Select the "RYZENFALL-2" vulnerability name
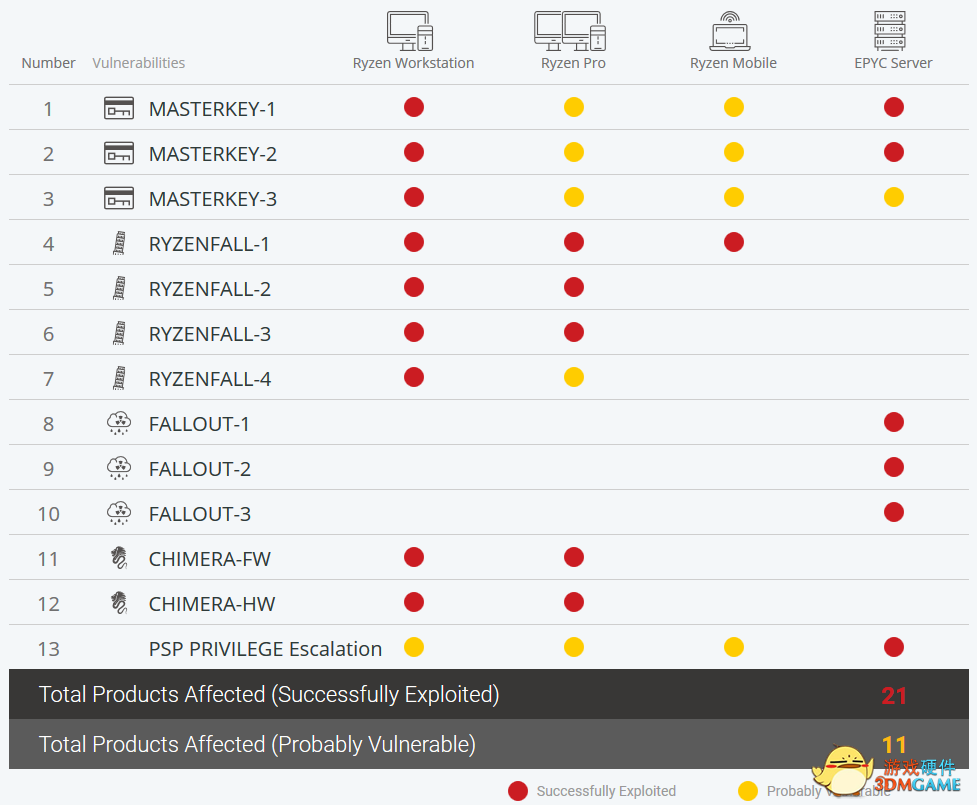 coord(210,289)
